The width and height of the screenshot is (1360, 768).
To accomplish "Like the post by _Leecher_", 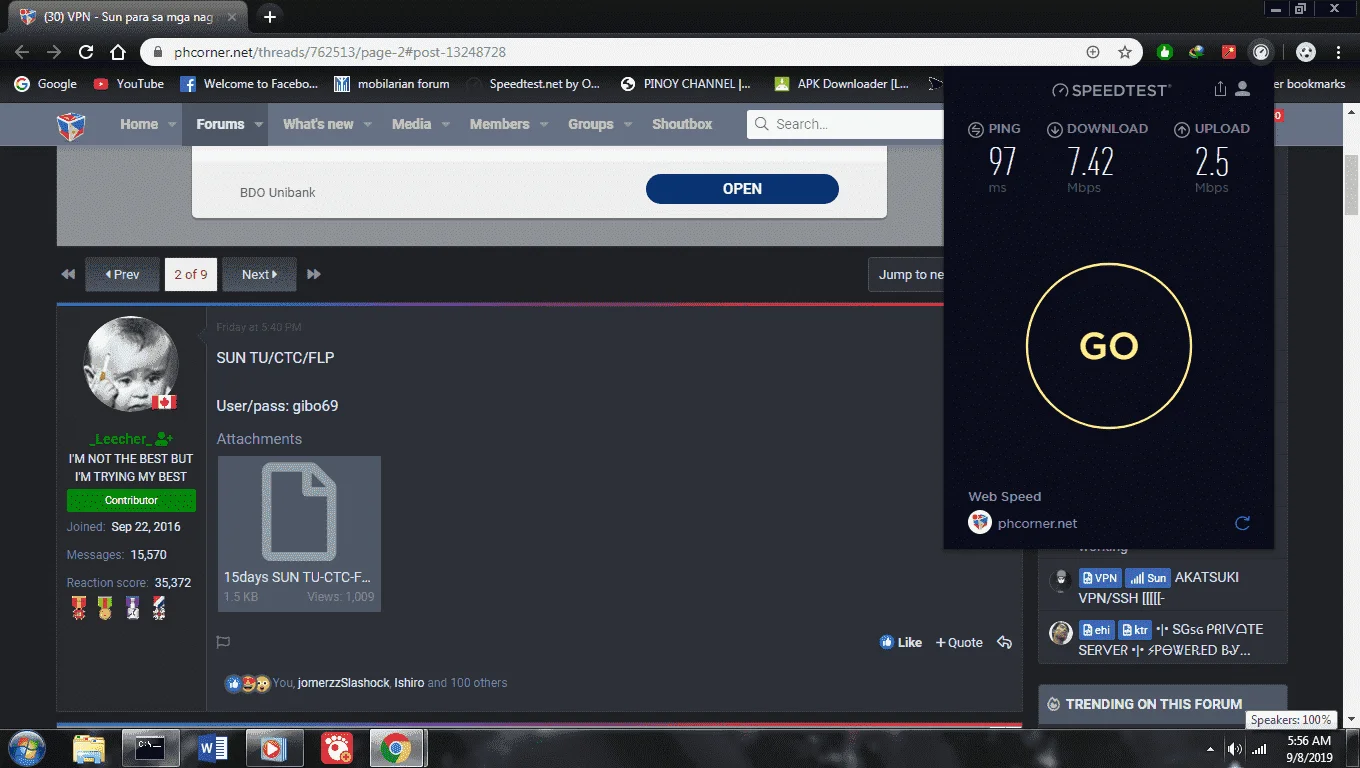I will click(x=901, y=642).
